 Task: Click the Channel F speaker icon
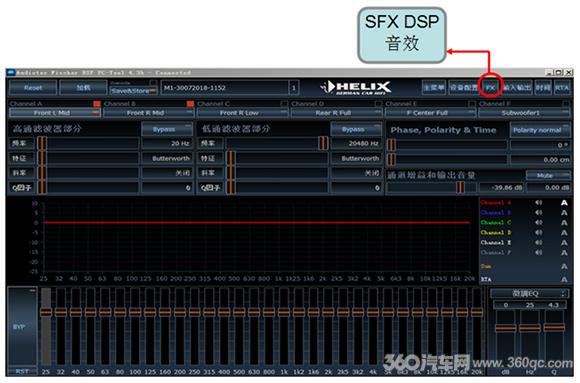tap(538, 252)
